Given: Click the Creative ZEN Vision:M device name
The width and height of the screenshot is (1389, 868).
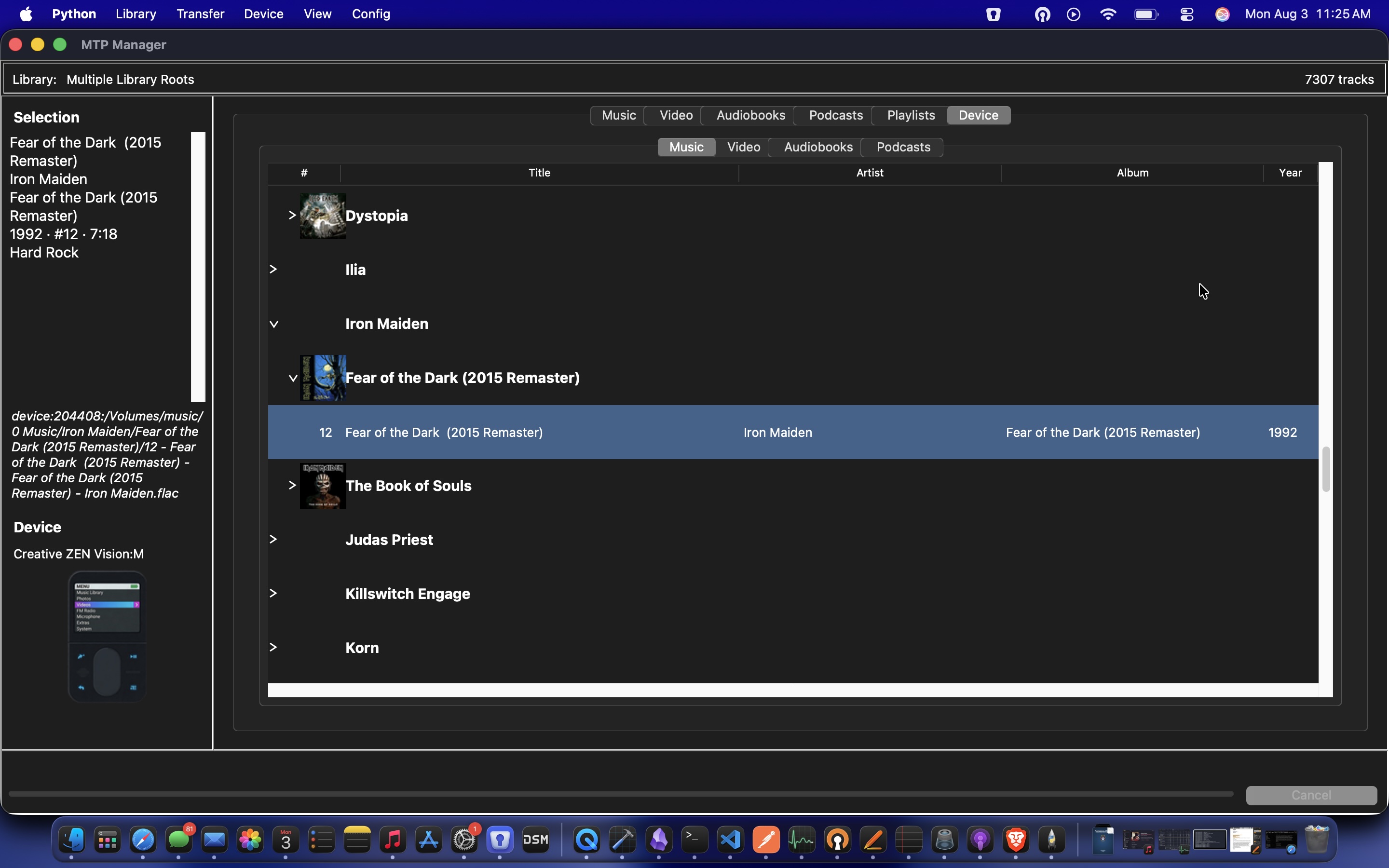Looking at the screenshot, I should pos(79,554).
